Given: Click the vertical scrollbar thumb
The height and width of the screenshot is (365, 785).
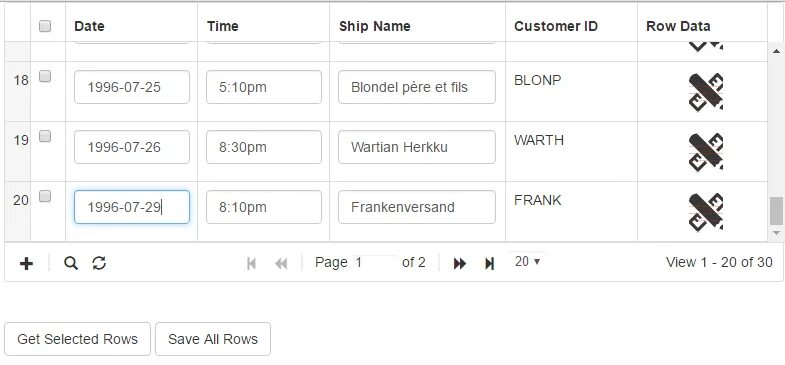Looking at the screenshot, I should pyautogui.click(x=776, y=211).
